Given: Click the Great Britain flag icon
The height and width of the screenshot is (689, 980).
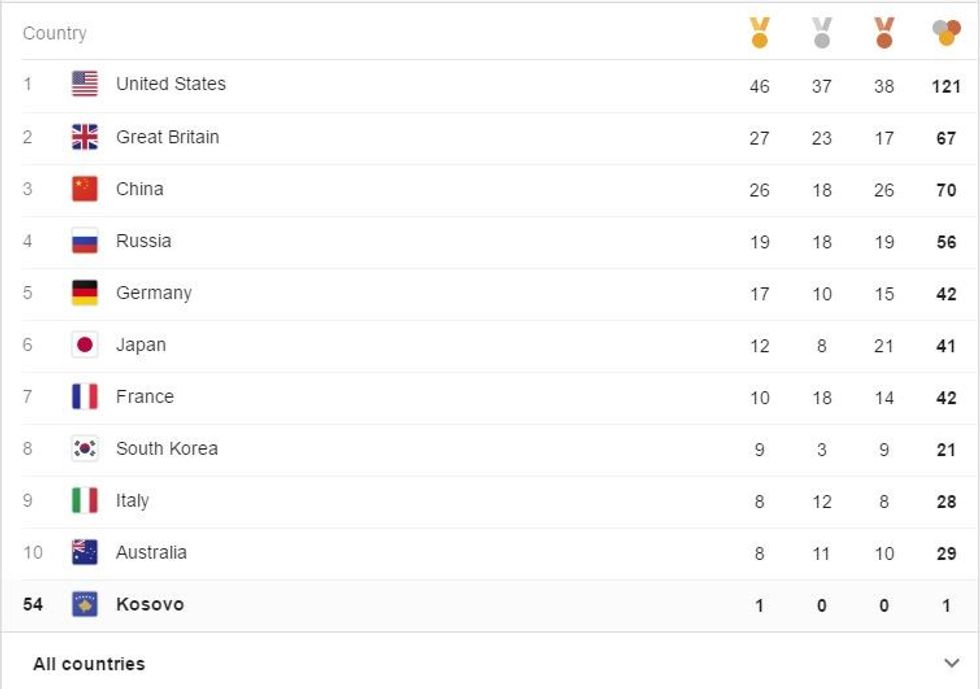Looking at the screenshot, I should click(85, 137).
